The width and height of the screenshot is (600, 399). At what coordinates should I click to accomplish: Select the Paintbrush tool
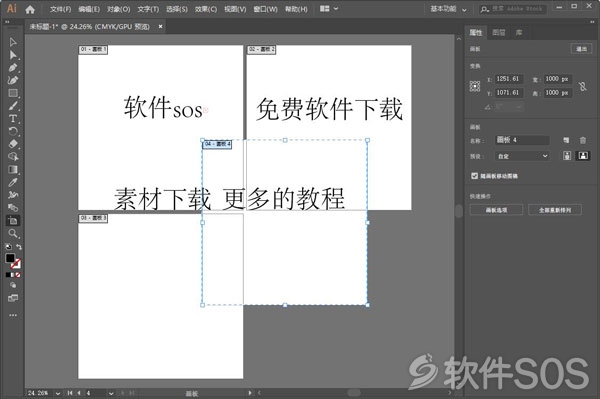click(x=13, y=106)
